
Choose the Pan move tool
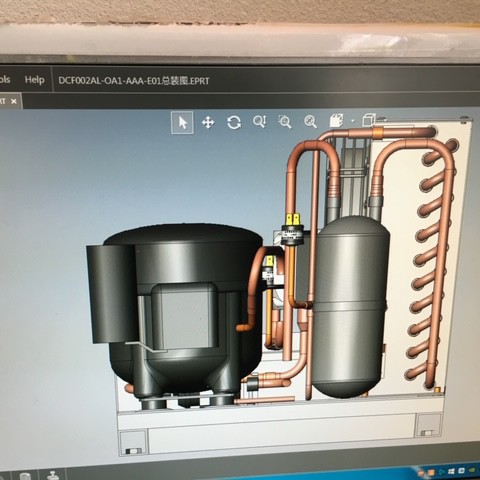coord(208,122)
